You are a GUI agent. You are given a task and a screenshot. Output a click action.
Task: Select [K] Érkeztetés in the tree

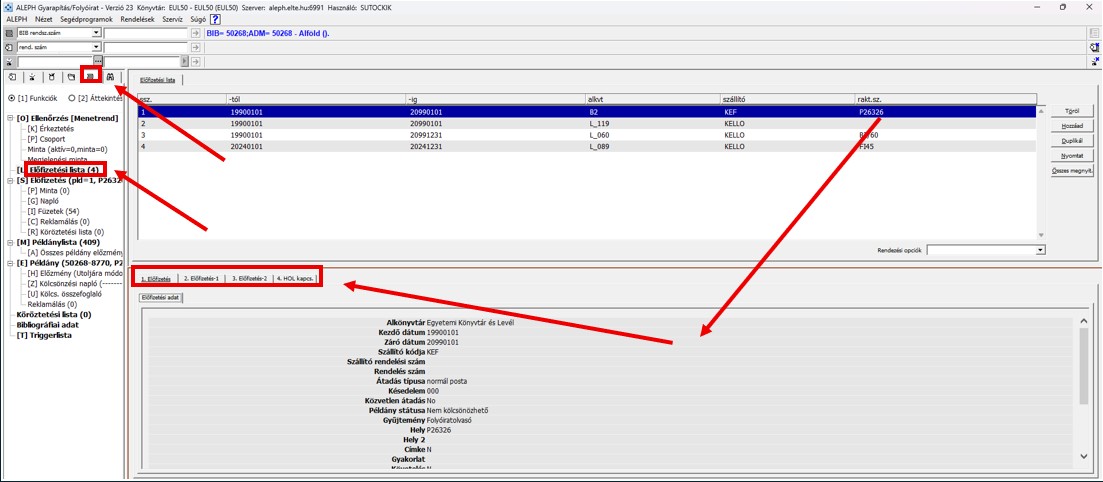click(x=50, y=129)
